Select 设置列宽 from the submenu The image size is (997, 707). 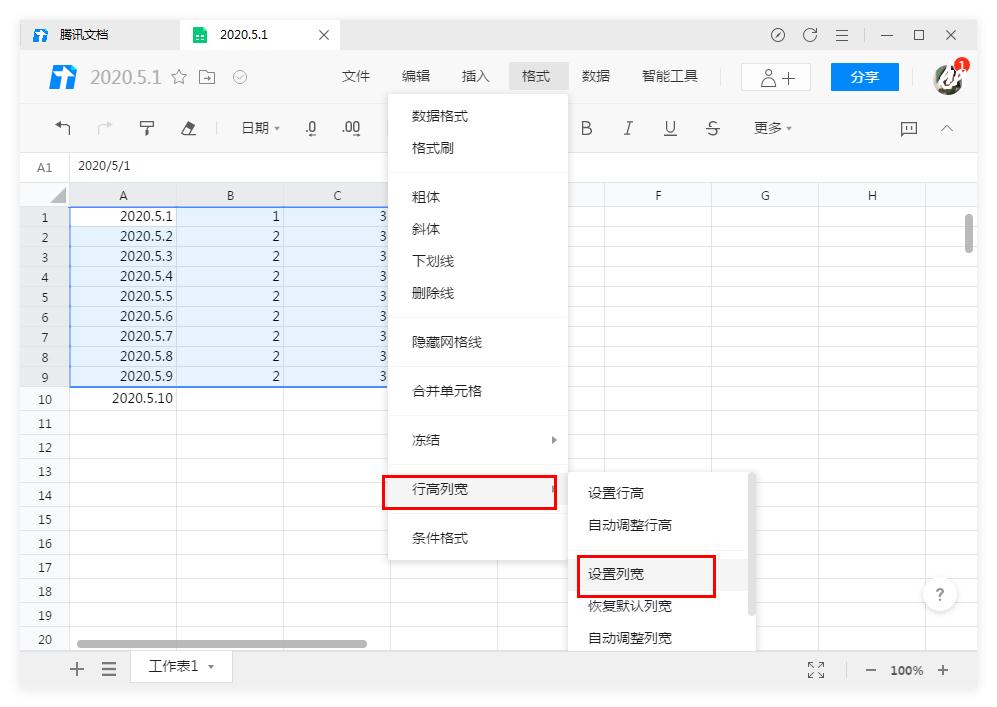coord(614,576)
